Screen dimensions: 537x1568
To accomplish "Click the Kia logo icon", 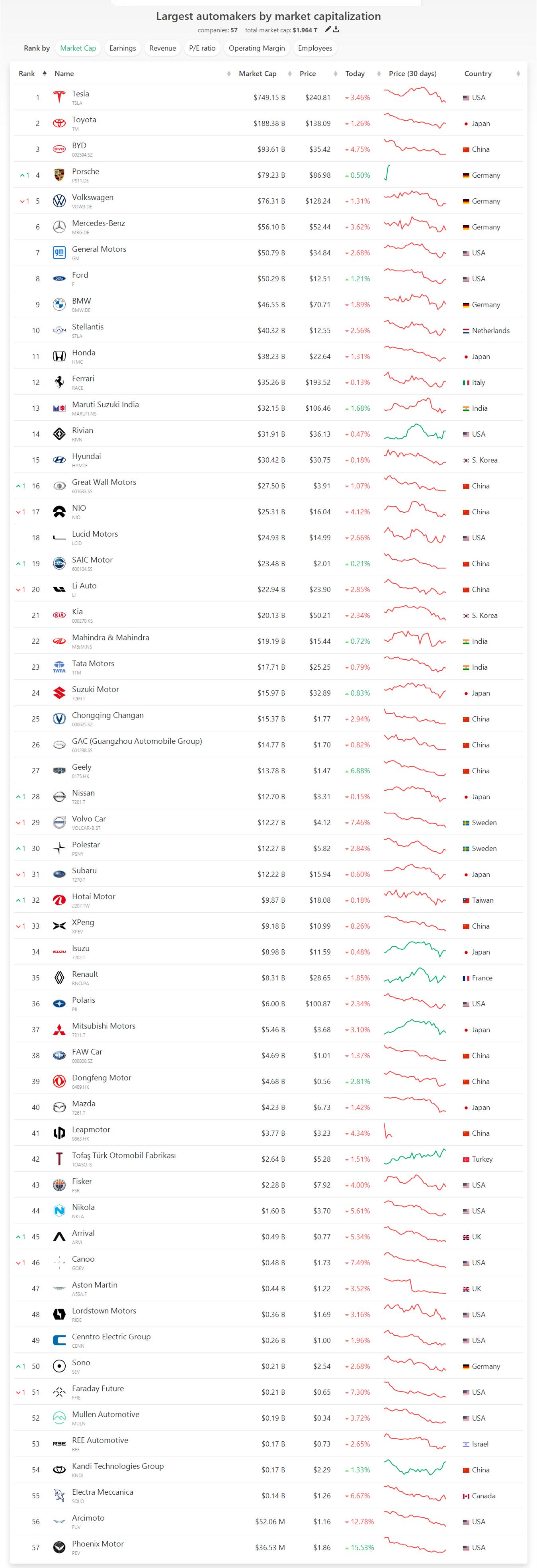I will coord(59,615).
